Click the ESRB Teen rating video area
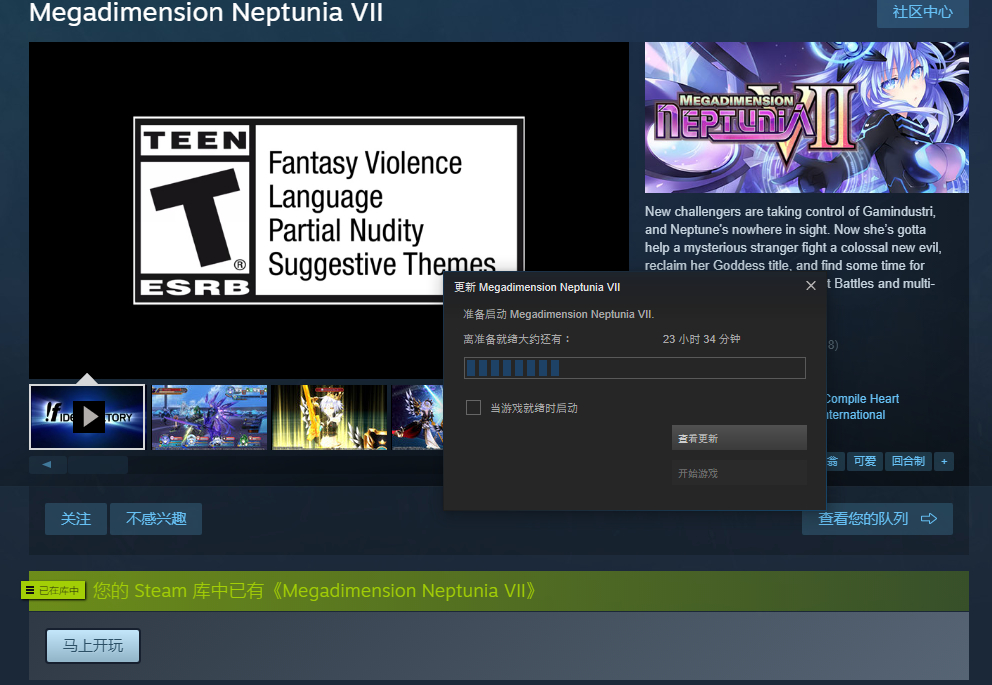Screen dimensions: 992x685 click(x=329, y=210)
